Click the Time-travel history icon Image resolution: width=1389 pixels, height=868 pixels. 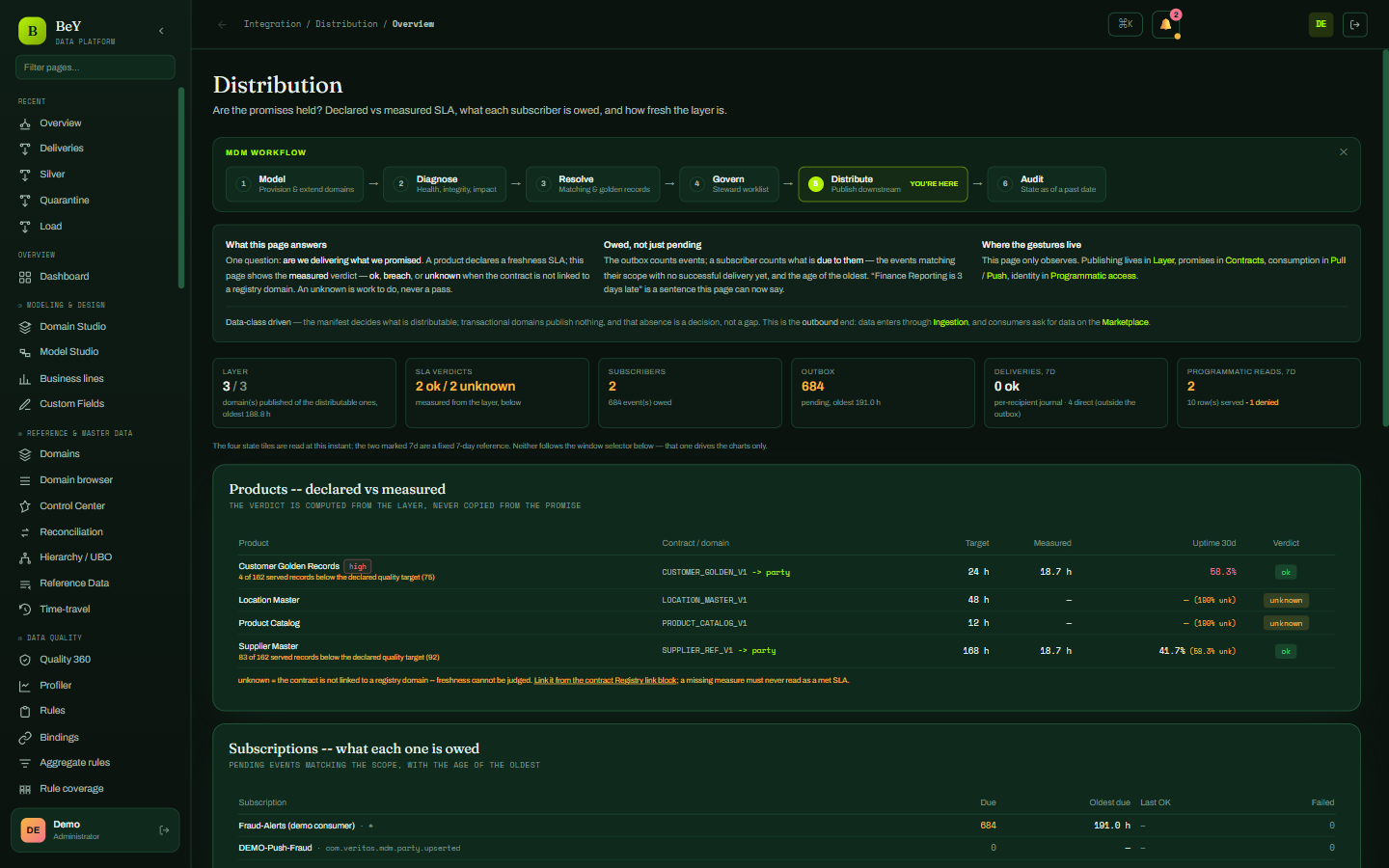[x=25, y=610]
